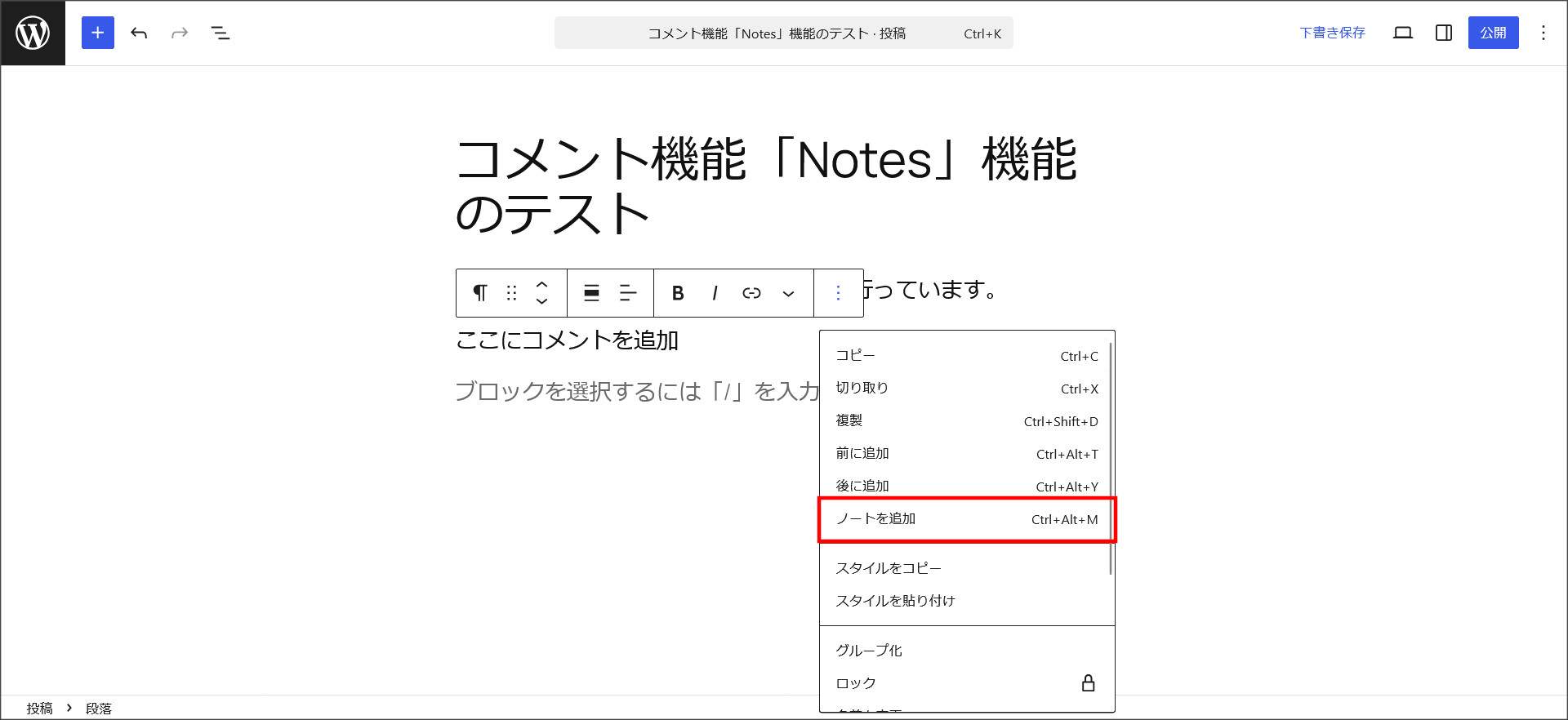The height and width of the screenshot is (720, 1568).
Task: Click 下書き保存 to save draft
Action: pos(1332,33)
